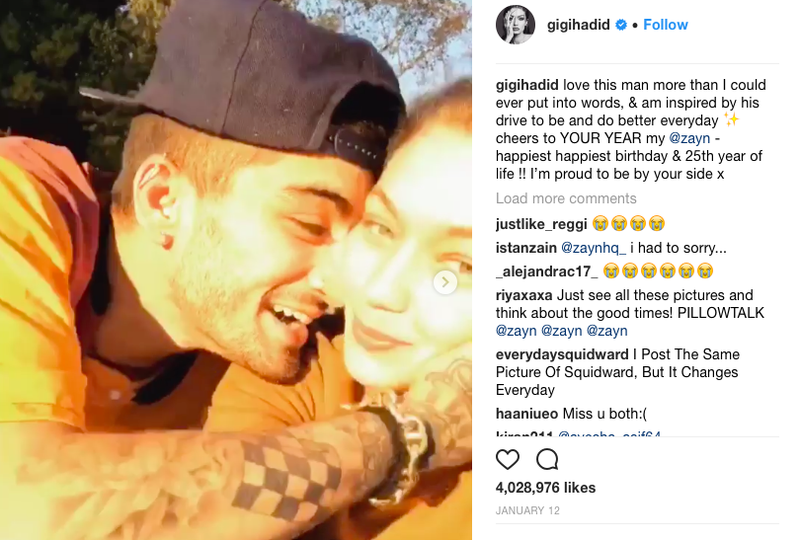Open riyaxaxa commenter profile
This screenshot has width=800, height=540.
click(x=524, y=296)
